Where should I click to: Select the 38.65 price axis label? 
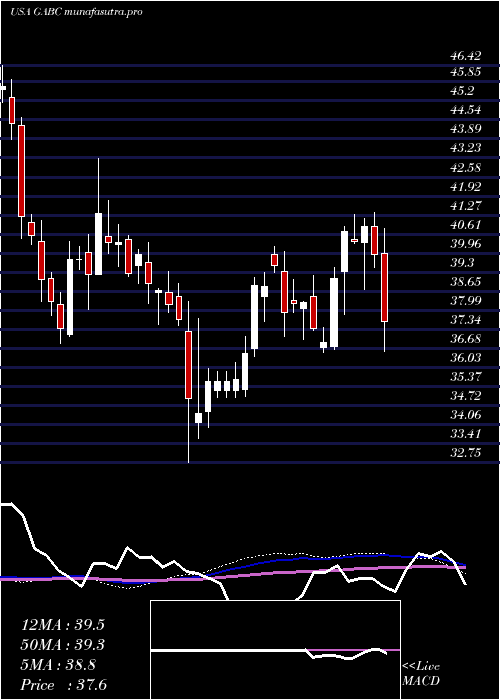tap(466, 282)
